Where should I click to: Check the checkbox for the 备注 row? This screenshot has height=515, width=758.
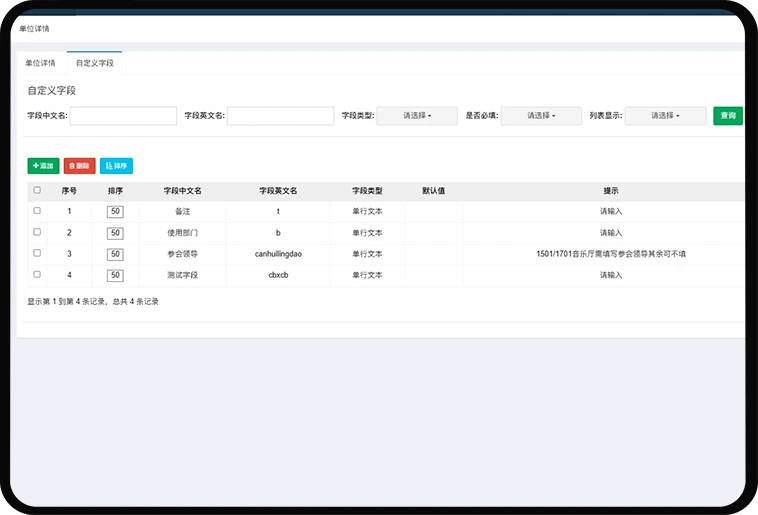pos(37,211)
